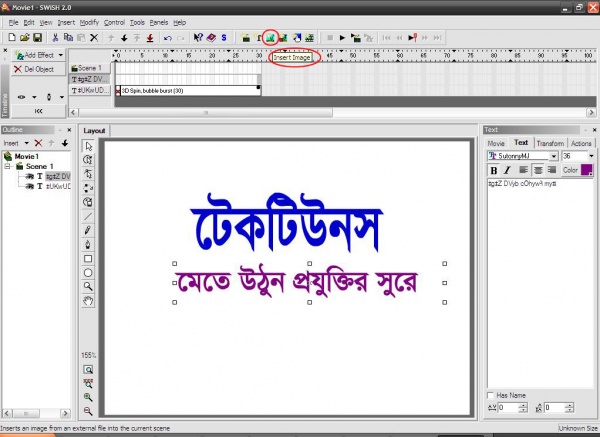This screenshot has width=600, height=437.
Task: Open the Control menu
Action: click(114, 23)
